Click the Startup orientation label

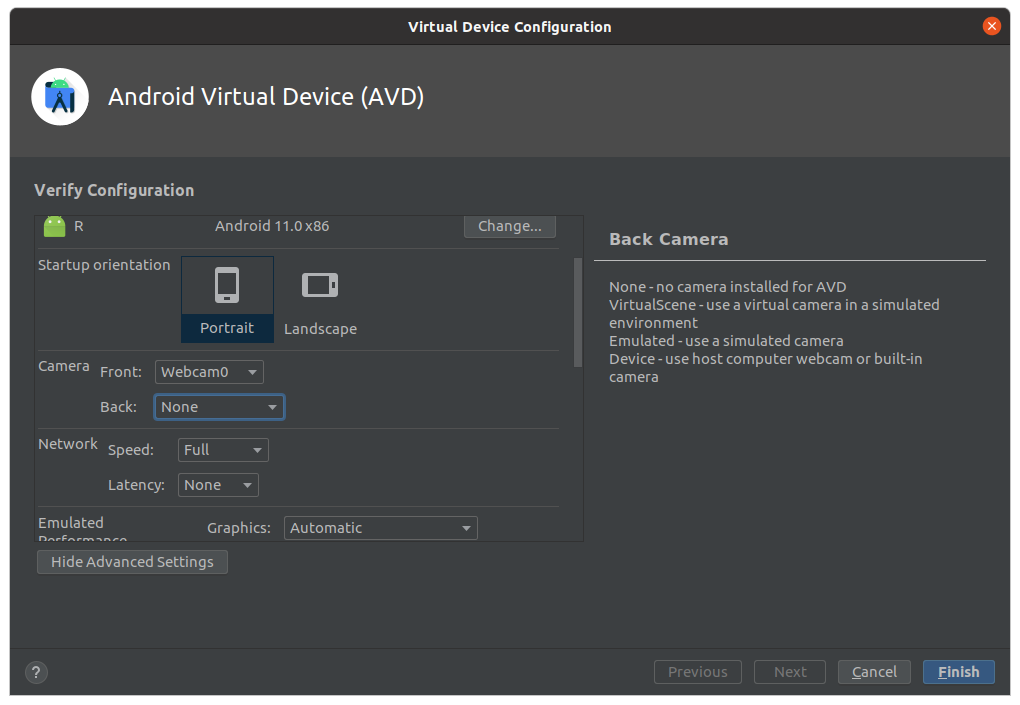tap(104, 265)
